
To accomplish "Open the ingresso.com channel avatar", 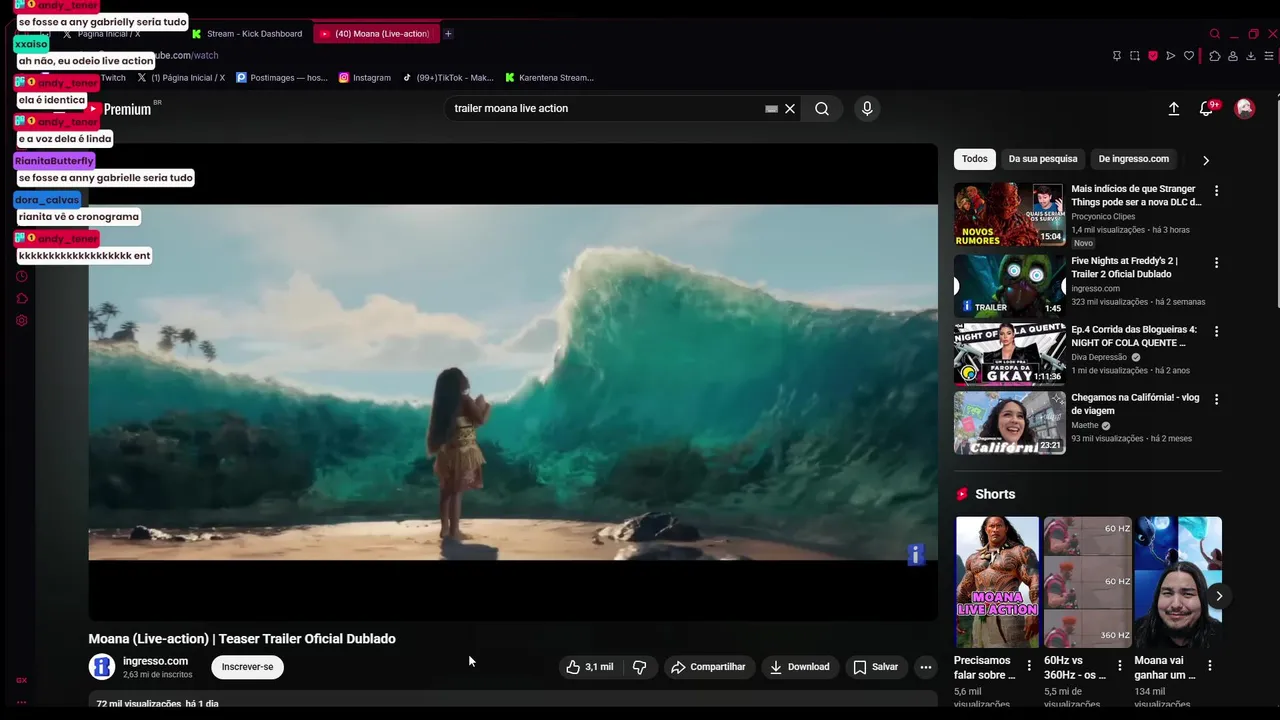I will pyautogui.click(x=102, y=667).
